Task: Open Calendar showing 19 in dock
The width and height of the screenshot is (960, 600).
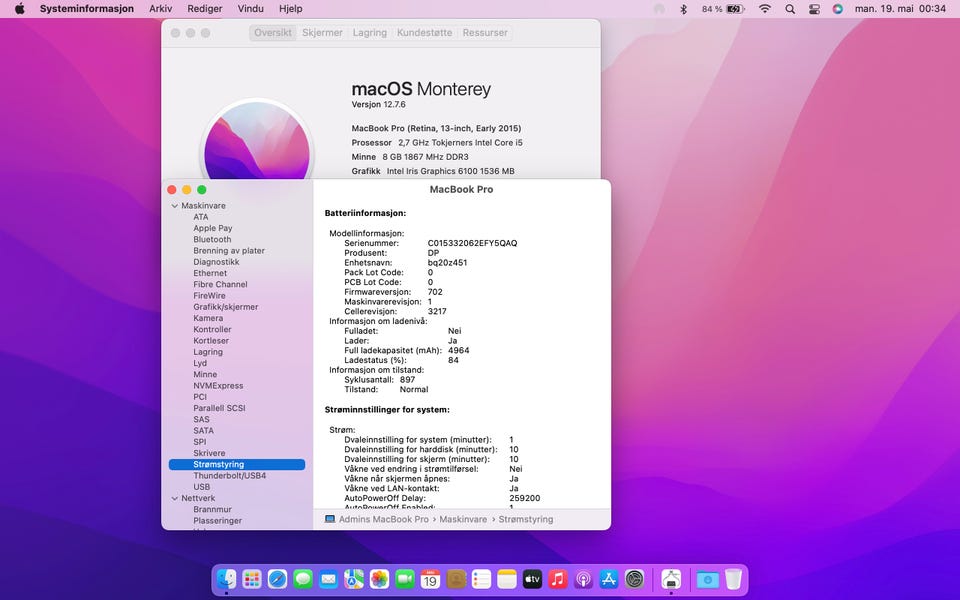Action: 430,579
